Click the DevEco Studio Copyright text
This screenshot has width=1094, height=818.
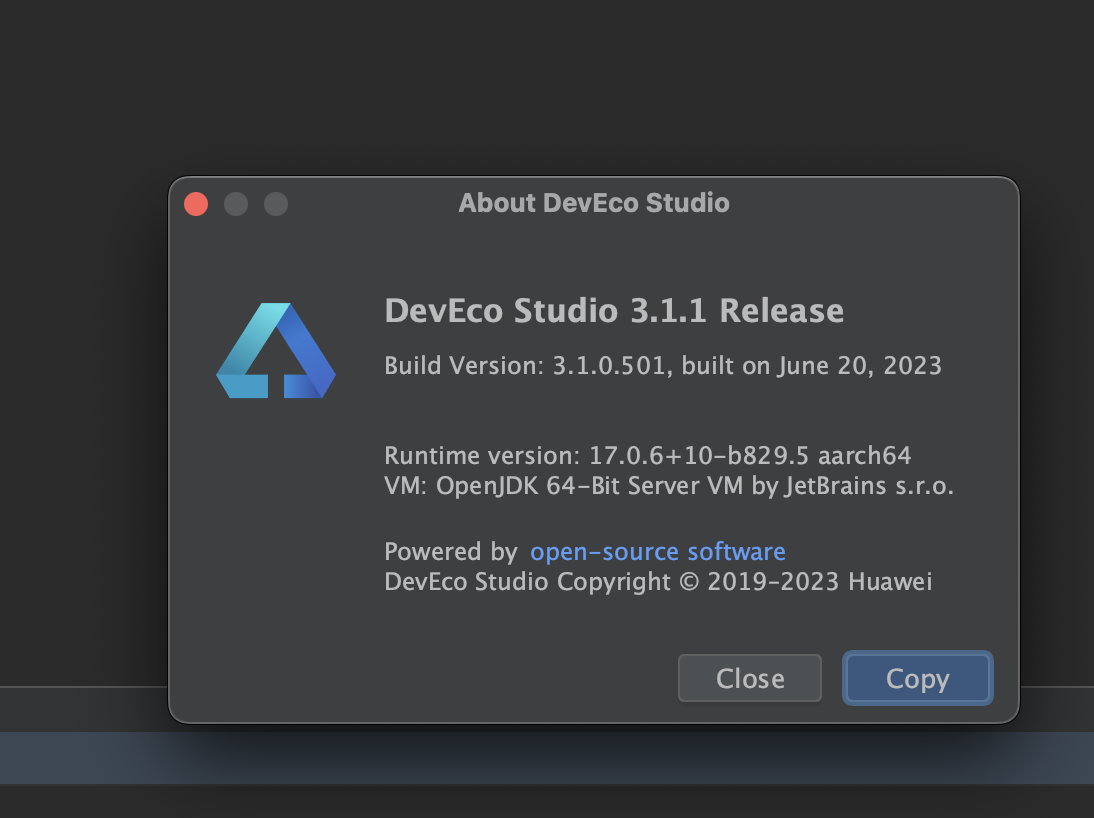[x=527, y=582]
